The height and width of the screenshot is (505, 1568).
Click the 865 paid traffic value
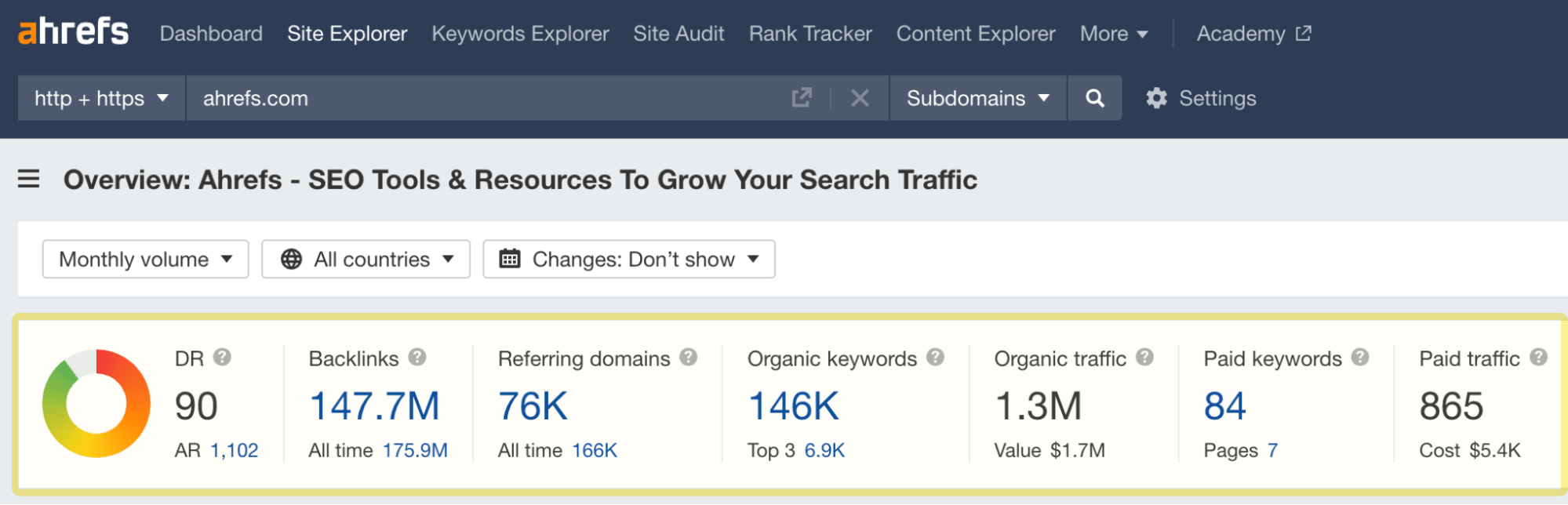click(1451, 406)
